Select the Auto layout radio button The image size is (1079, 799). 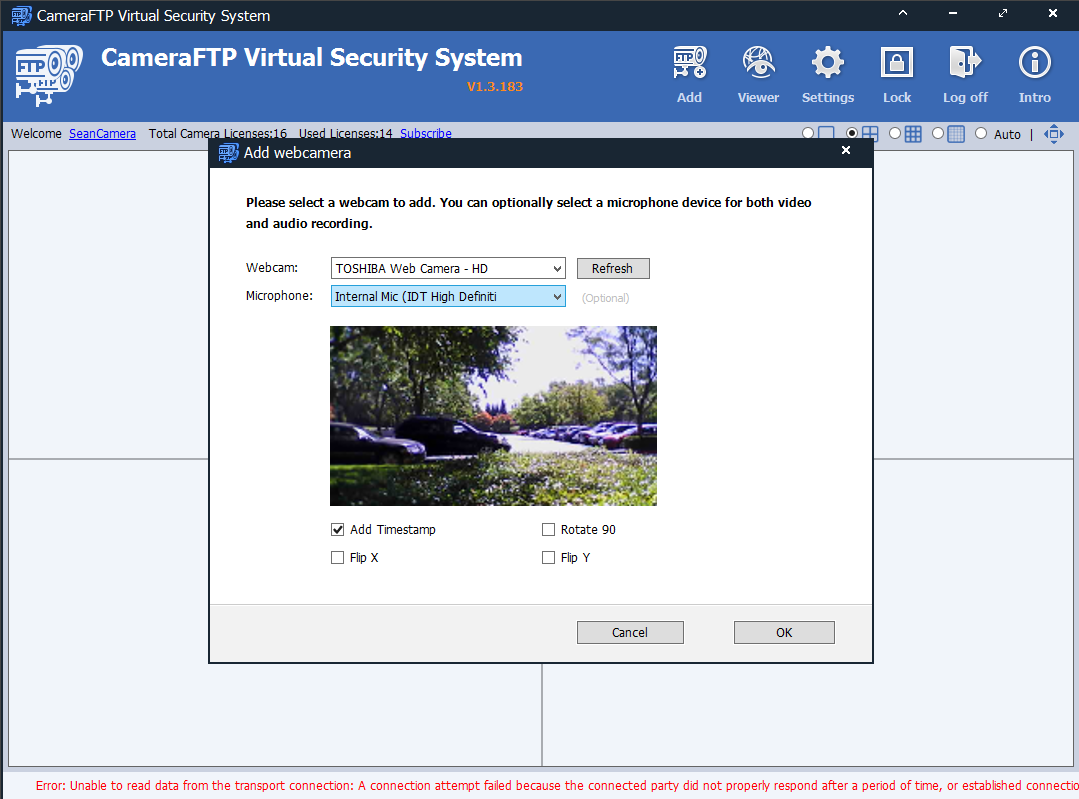[981, 134]
